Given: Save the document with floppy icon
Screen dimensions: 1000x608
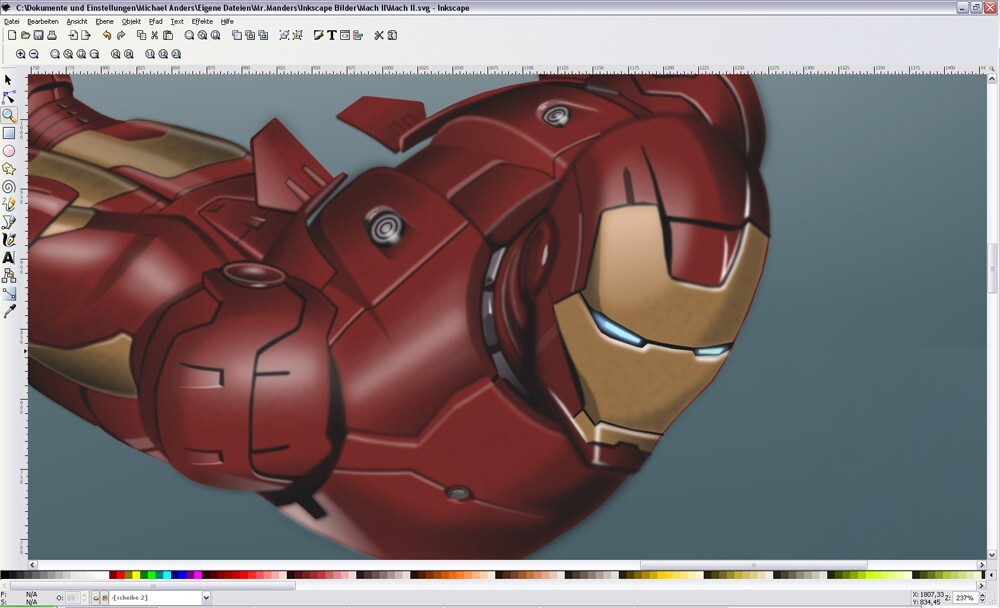Looking at the screenshot, I should [38, 36].
